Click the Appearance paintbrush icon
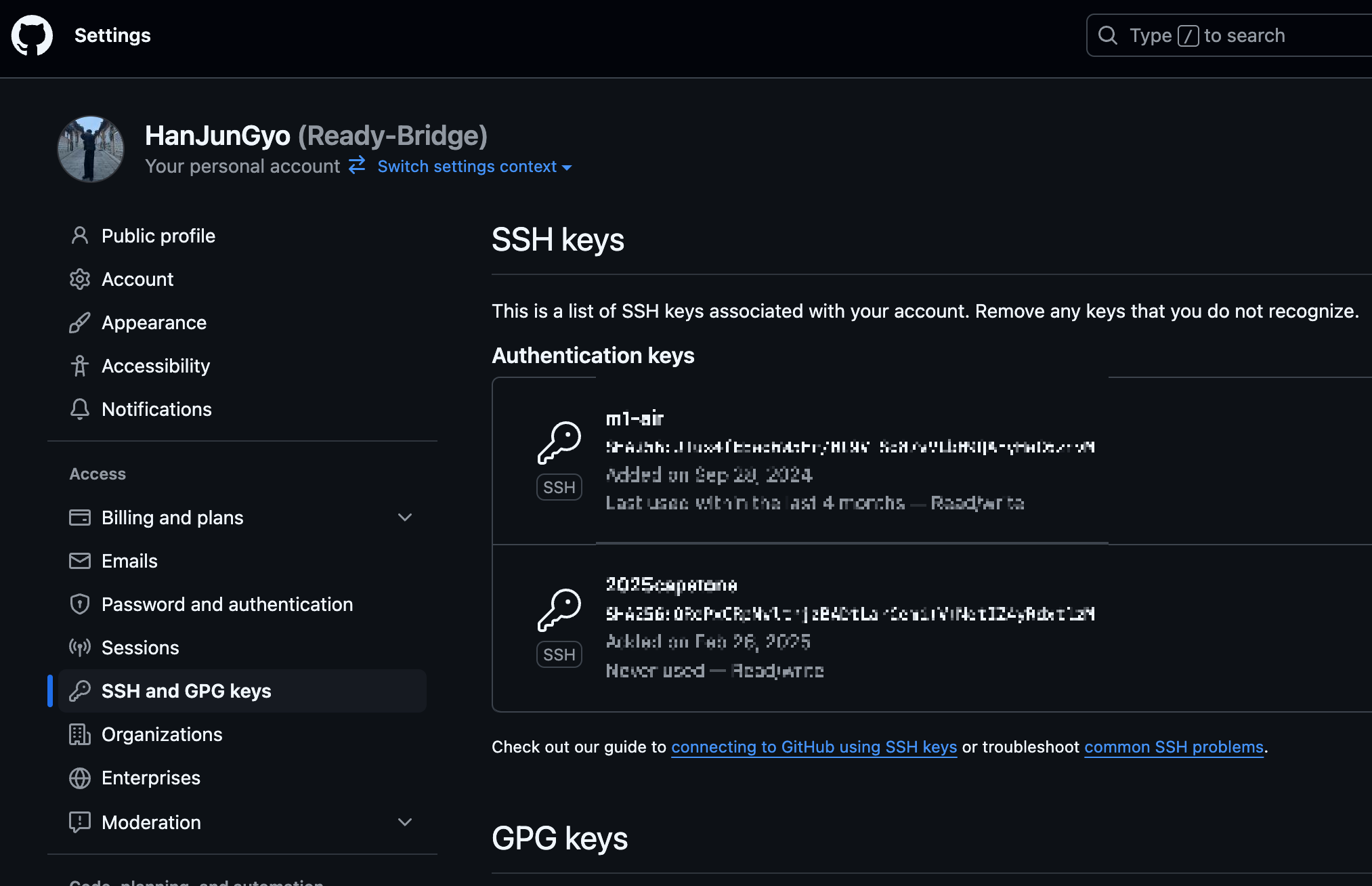Viewport: 1372px width, 886px height. click(x=80, y=322)
